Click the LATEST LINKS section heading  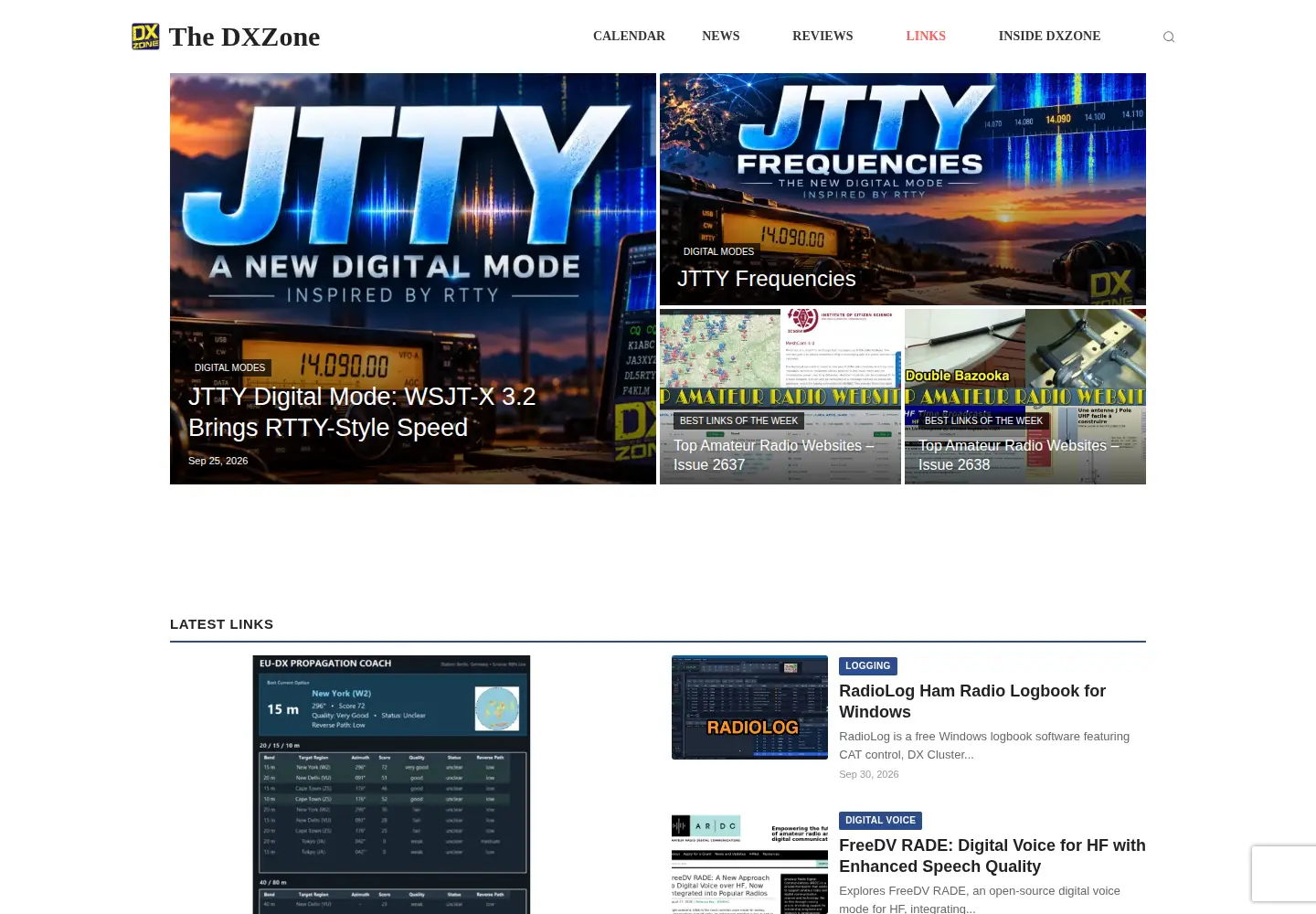click(x=222, y=624)
